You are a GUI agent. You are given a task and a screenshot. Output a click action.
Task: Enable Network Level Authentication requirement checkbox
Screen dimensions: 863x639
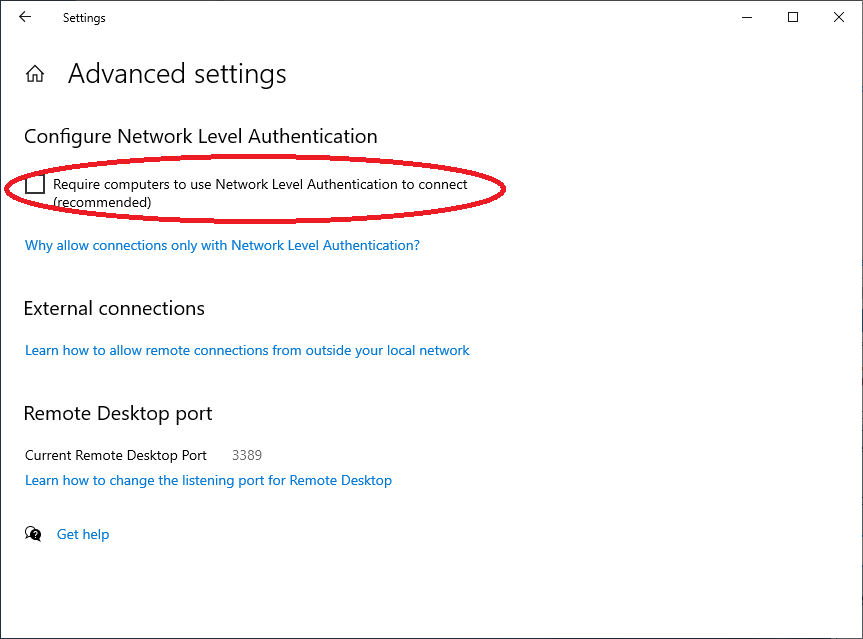pos(34,184)
